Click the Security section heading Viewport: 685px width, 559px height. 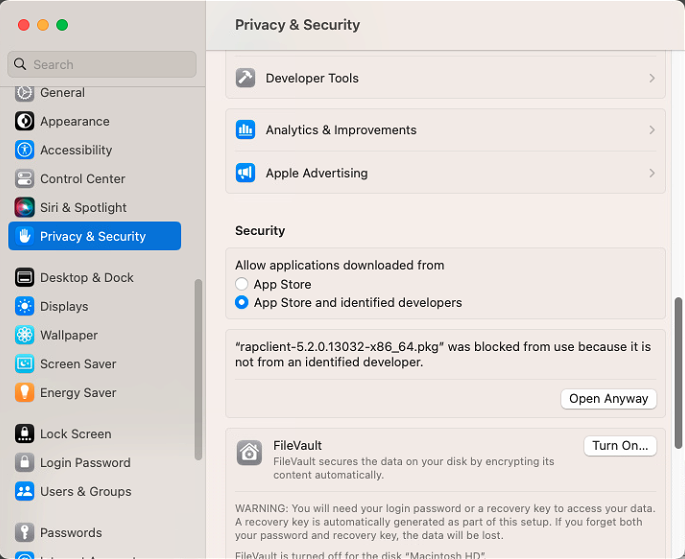[260, 231]
